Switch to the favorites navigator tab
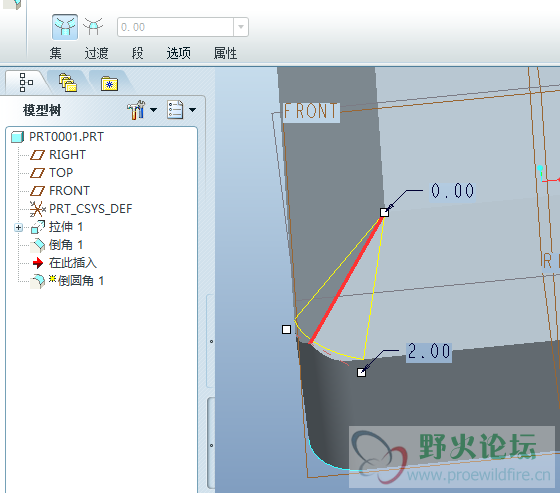The height and width of the screenshot is (493, 560). [x=109, y=83]
